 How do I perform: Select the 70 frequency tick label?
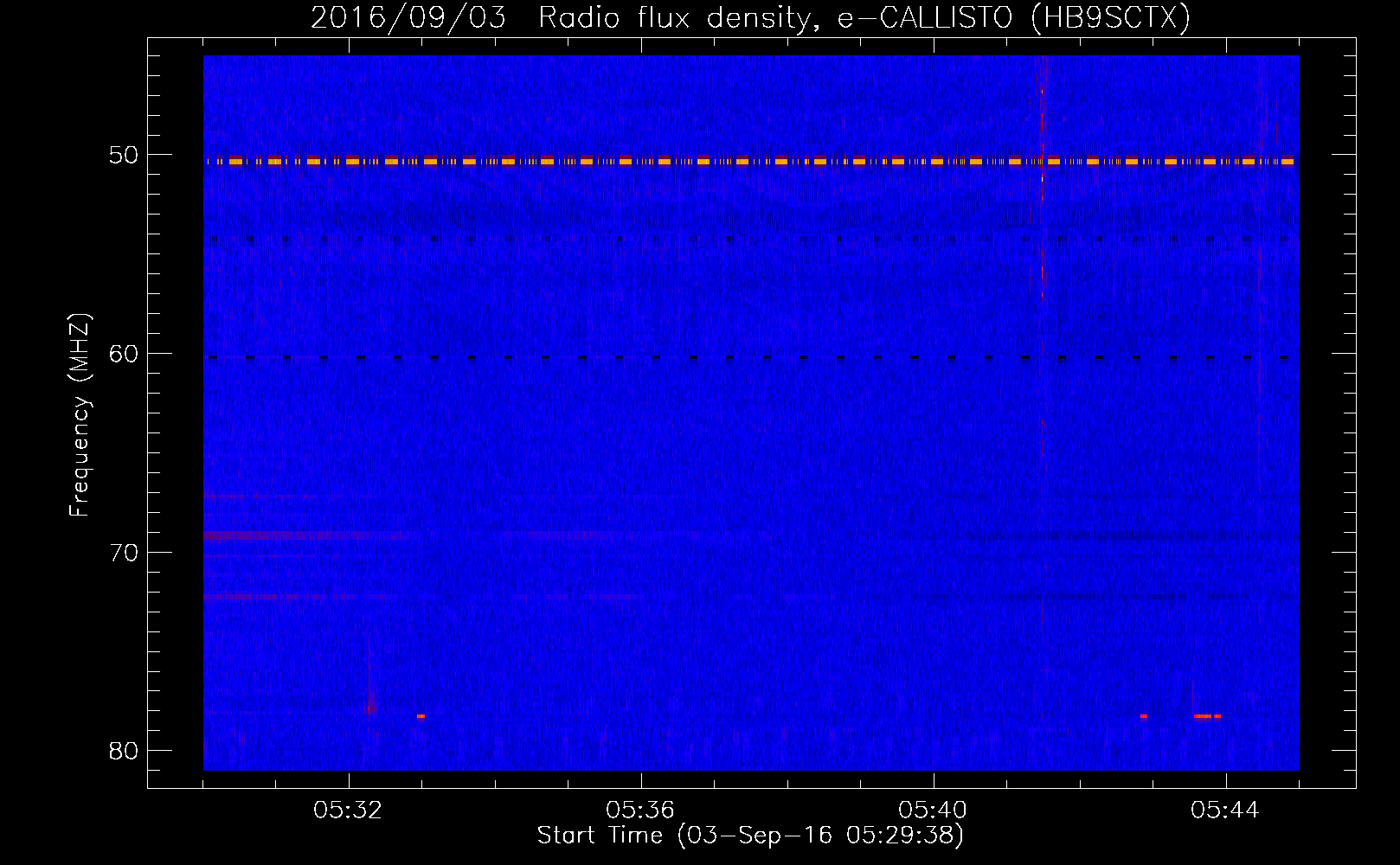[124, 552]
